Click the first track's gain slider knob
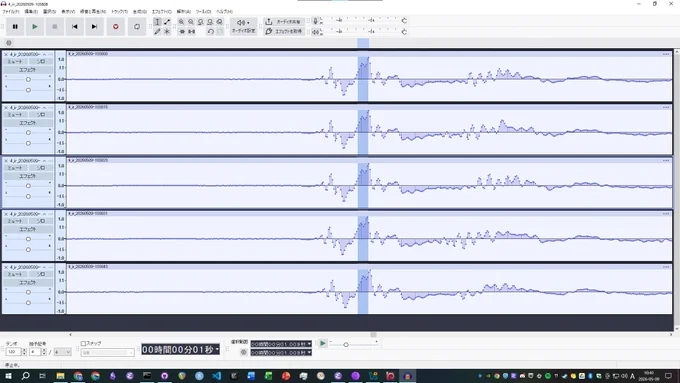The width and height of the screenshot is (680, 383). point(28,79)
